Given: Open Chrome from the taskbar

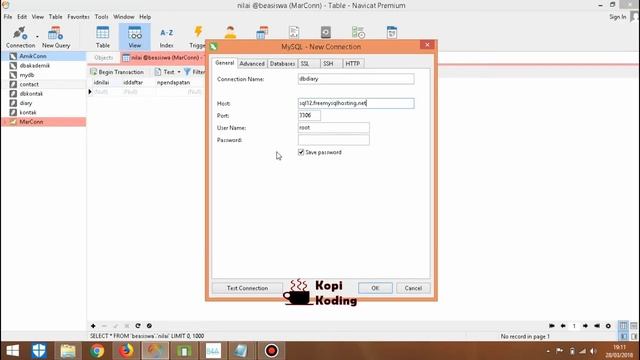Looking at the screenshot, I should (x=97, y=351).
